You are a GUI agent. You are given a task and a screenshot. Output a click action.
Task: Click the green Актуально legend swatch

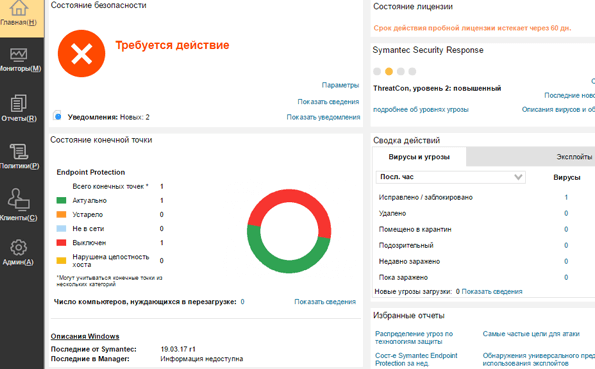[61, 200]
